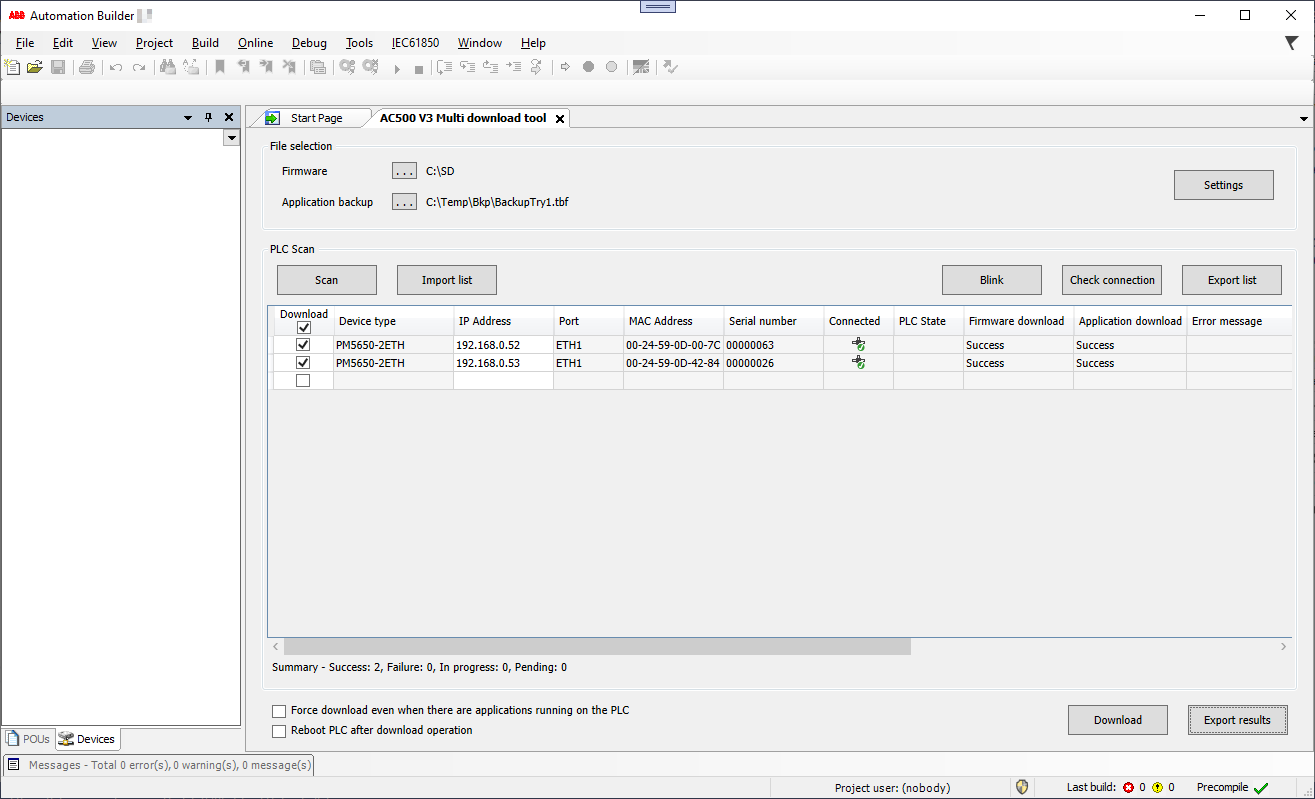The width and height of the screenshot is (1315, 799).
Task: Click the Settings button
Action: click(x=1224, y=185)
